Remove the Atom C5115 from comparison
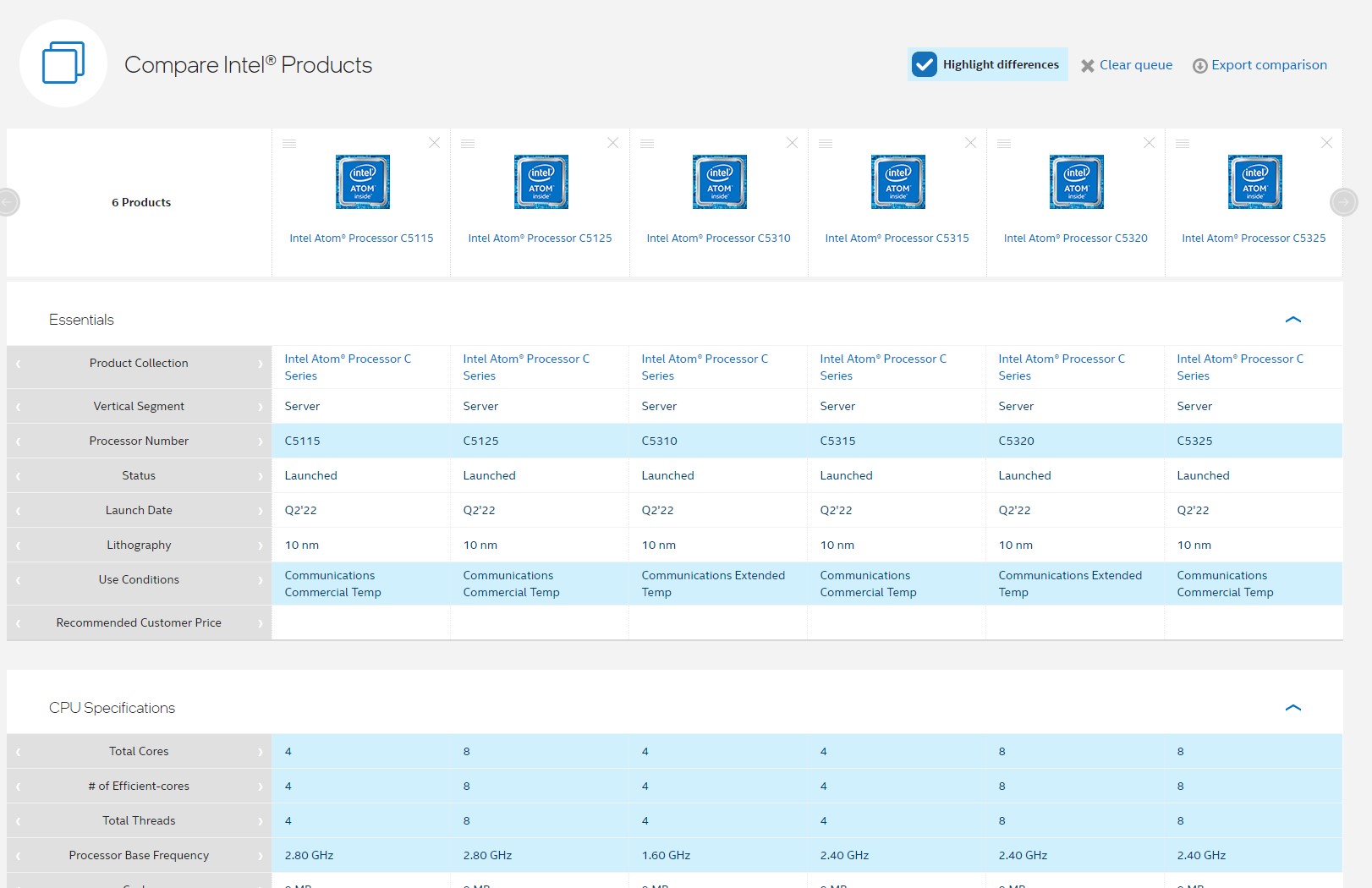The image size is (1372, 888). 434,143
